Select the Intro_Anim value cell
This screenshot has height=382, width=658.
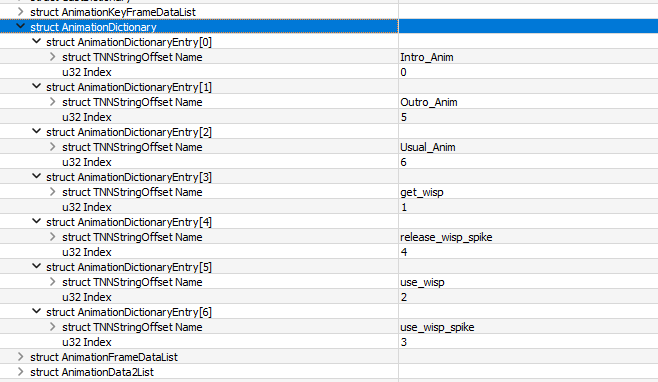528,57
